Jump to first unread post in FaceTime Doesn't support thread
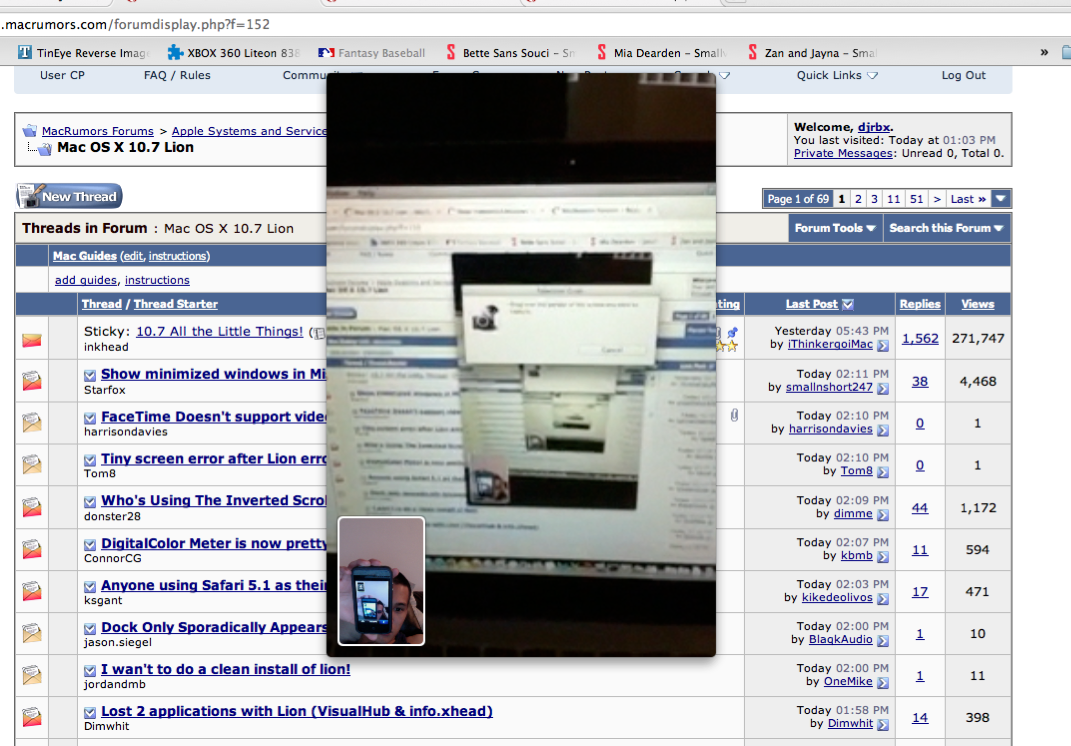Image resolution: width=1071 pixels, height=746 pixels. point(90,418)
